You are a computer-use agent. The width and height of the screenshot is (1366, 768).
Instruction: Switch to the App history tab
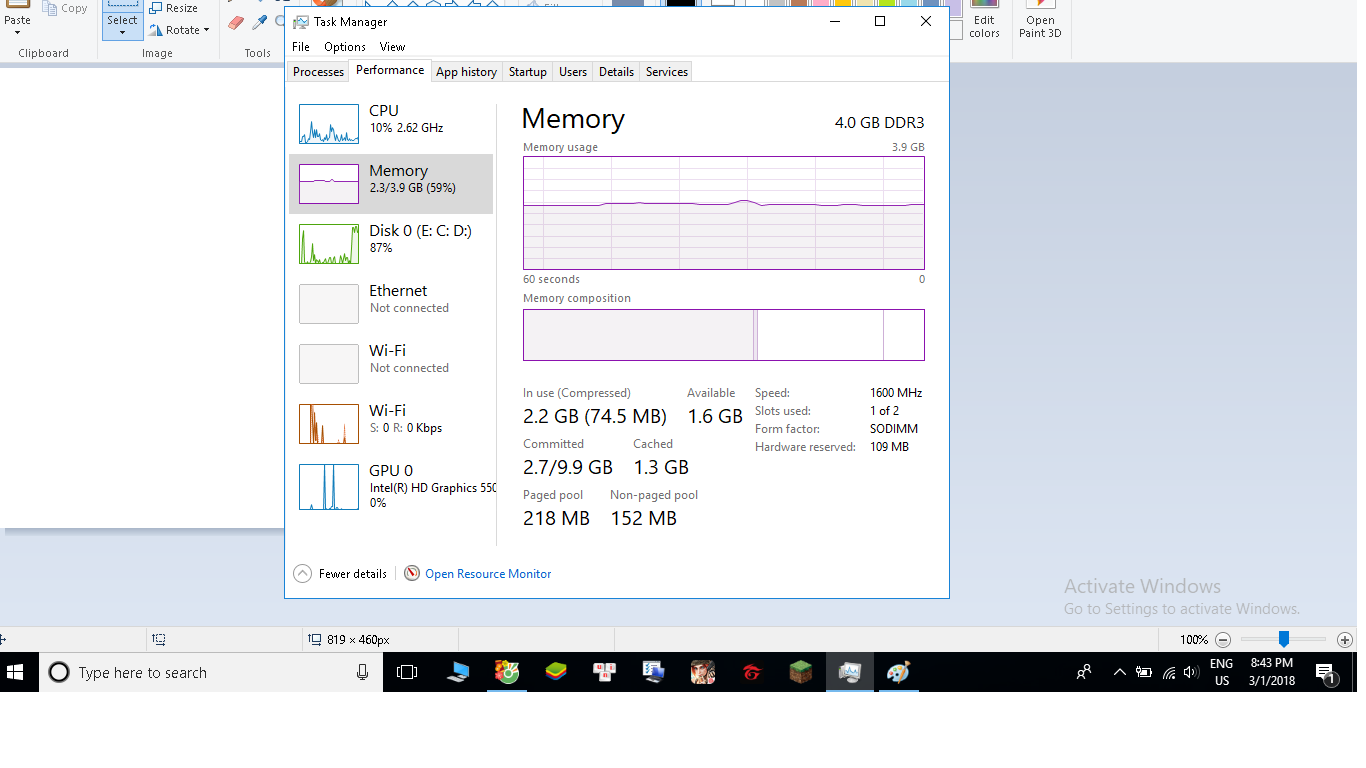click(466, 72)
